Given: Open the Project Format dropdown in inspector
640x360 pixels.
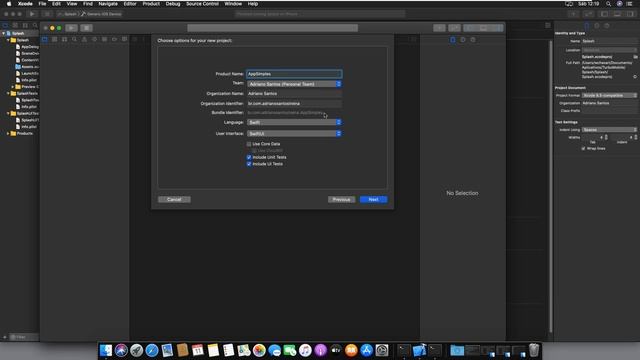Looking at the screenshot, I should (609, 95).
